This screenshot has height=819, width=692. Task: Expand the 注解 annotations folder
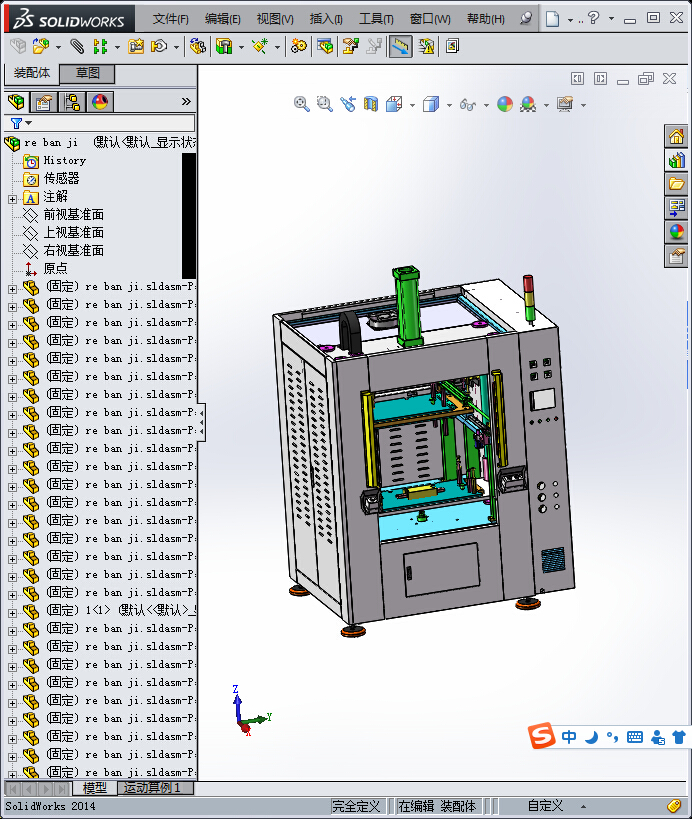click(x=13, y=199)
